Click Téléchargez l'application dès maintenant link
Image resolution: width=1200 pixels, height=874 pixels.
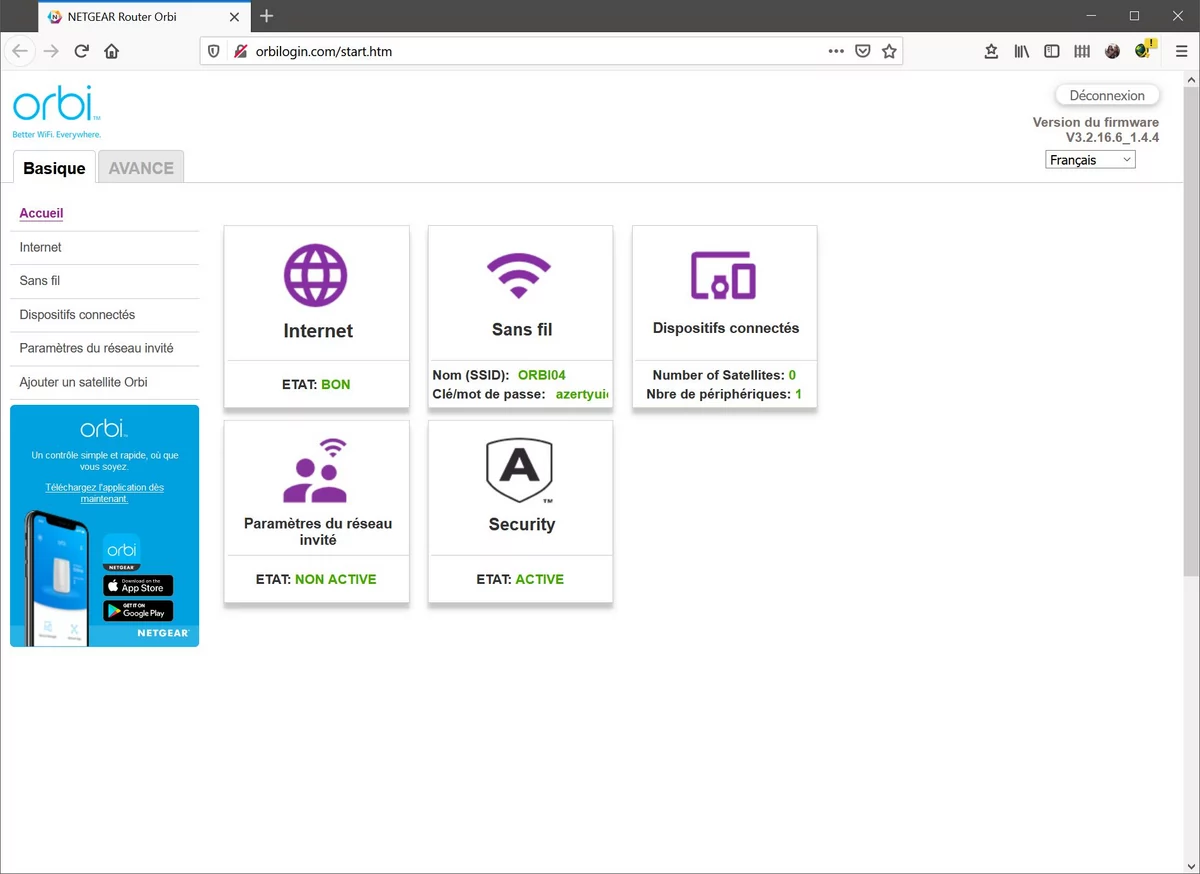click(104, 493)
